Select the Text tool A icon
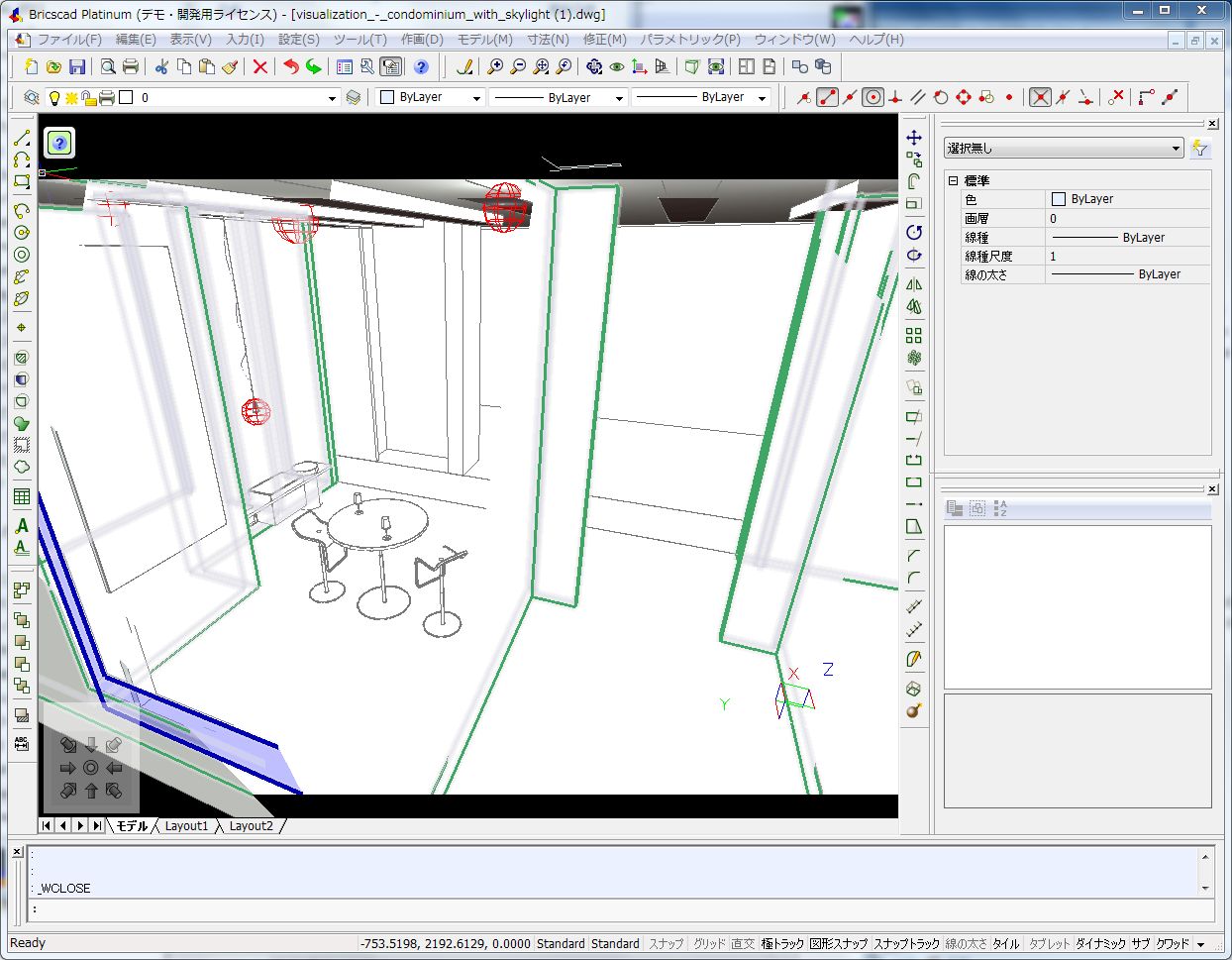Viewport: 1232px width, 960px height. click(x=22, y=526)
